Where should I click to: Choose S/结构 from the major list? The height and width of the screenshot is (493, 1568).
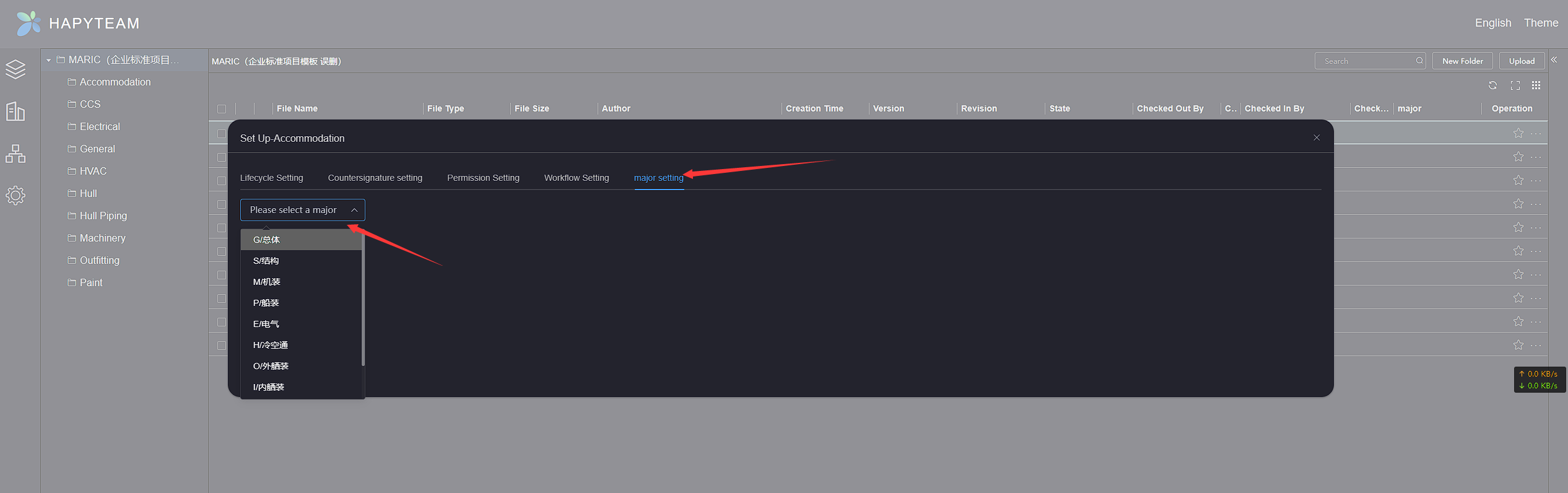coord(301,261)
